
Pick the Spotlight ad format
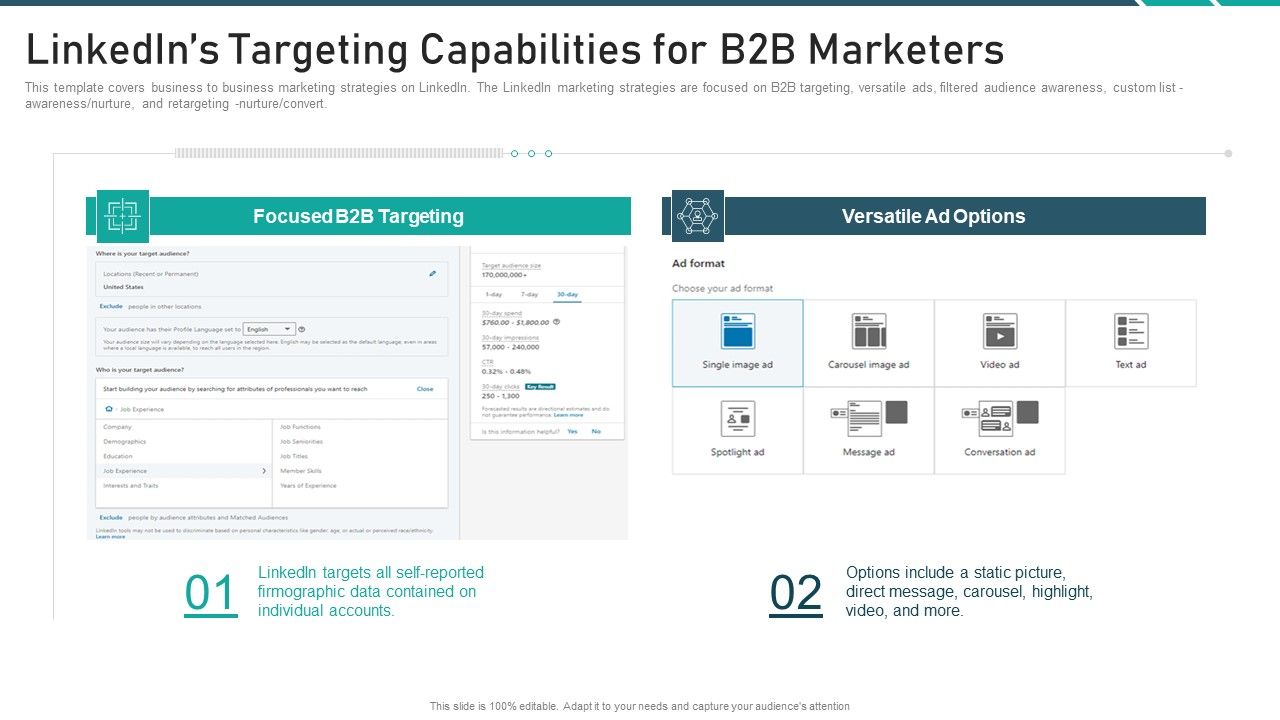click(737, 431)
